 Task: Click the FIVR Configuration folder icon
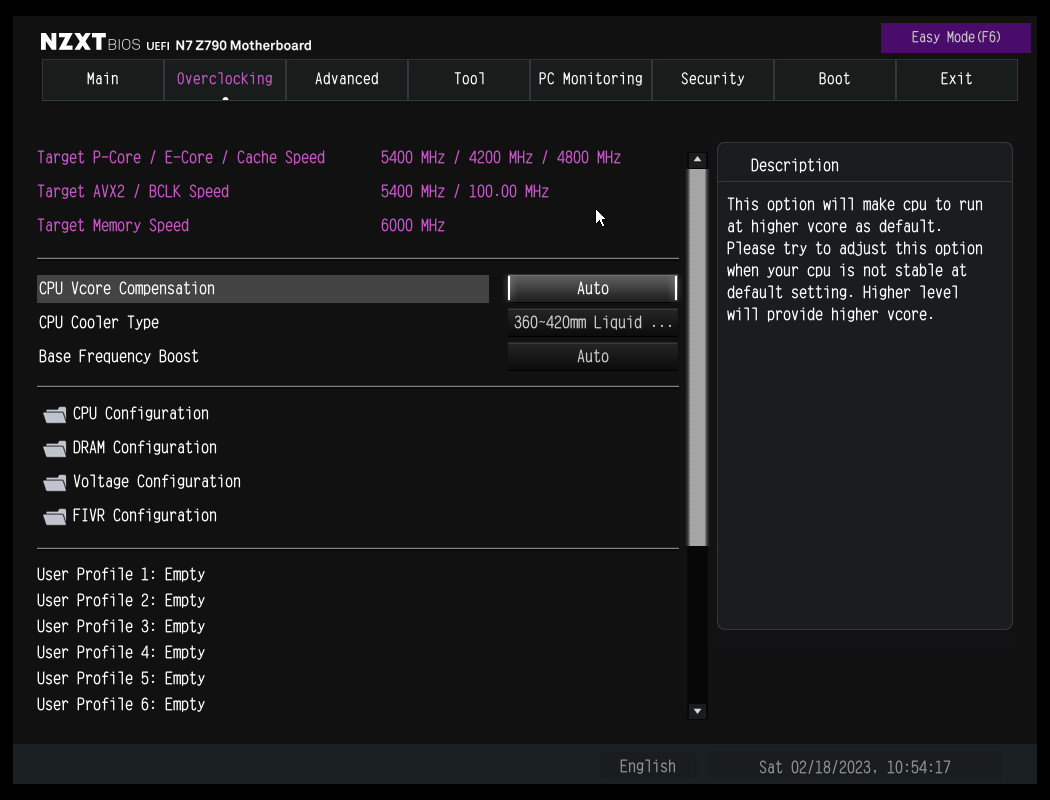(55, 517)
